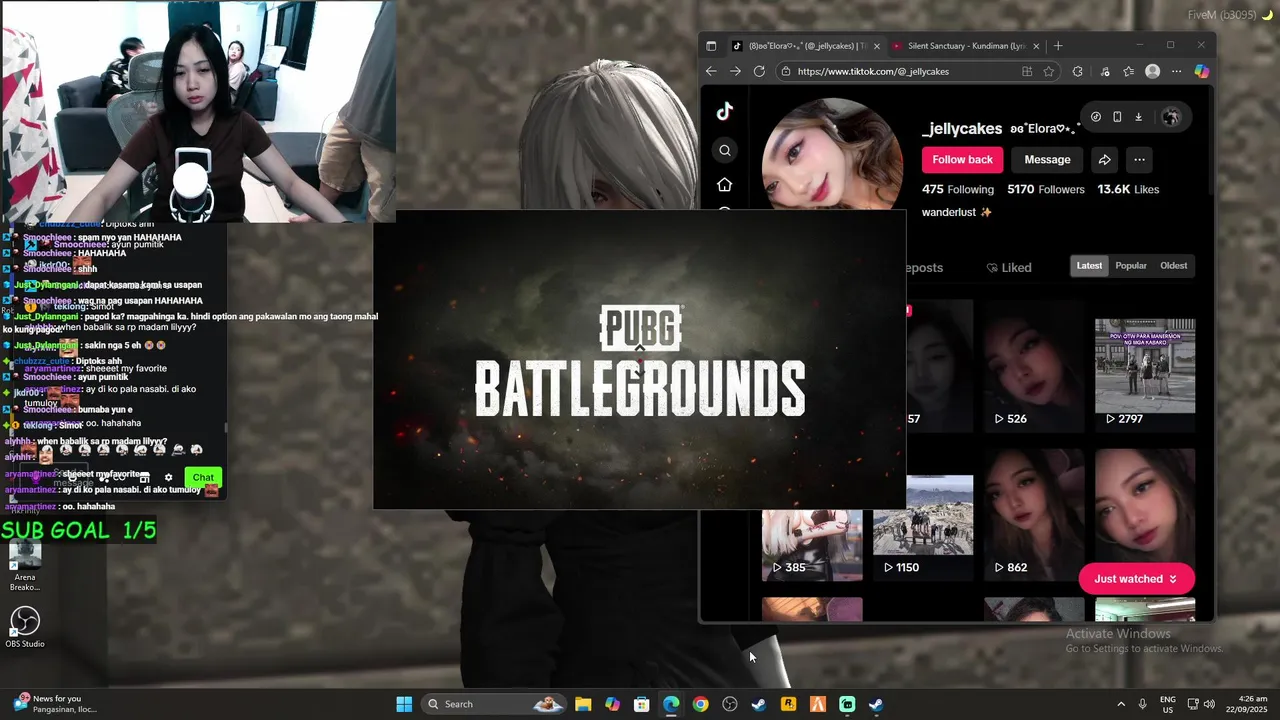
Task: Refresh the TikTok page
Action: 759,71
